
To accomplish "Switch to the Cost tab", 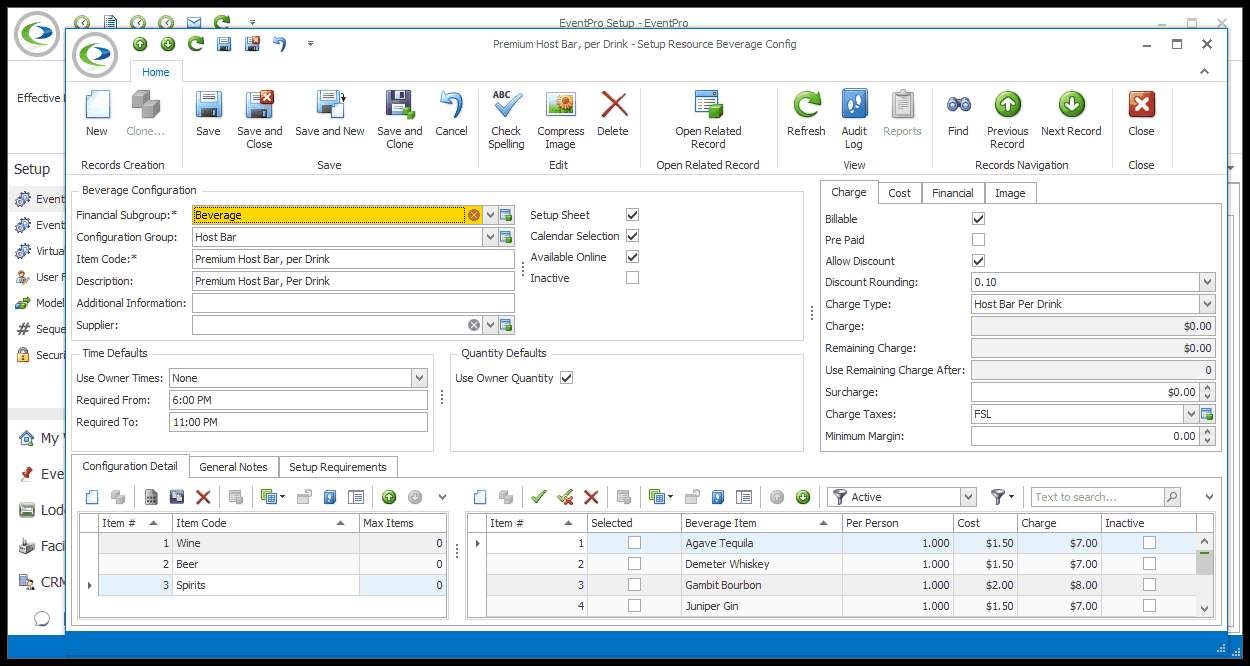I will pos(900,193).
